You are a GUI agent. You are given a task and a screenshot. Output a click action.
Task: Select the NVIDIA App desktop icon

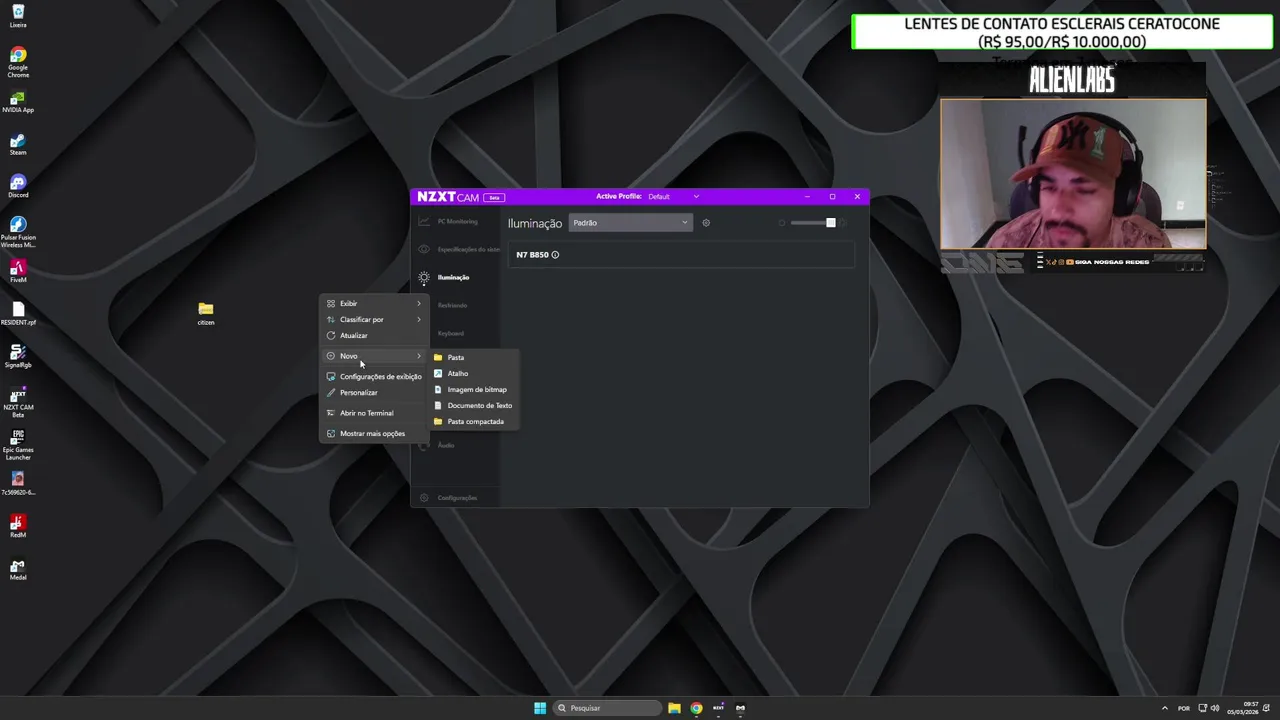[x=18, y=102]
